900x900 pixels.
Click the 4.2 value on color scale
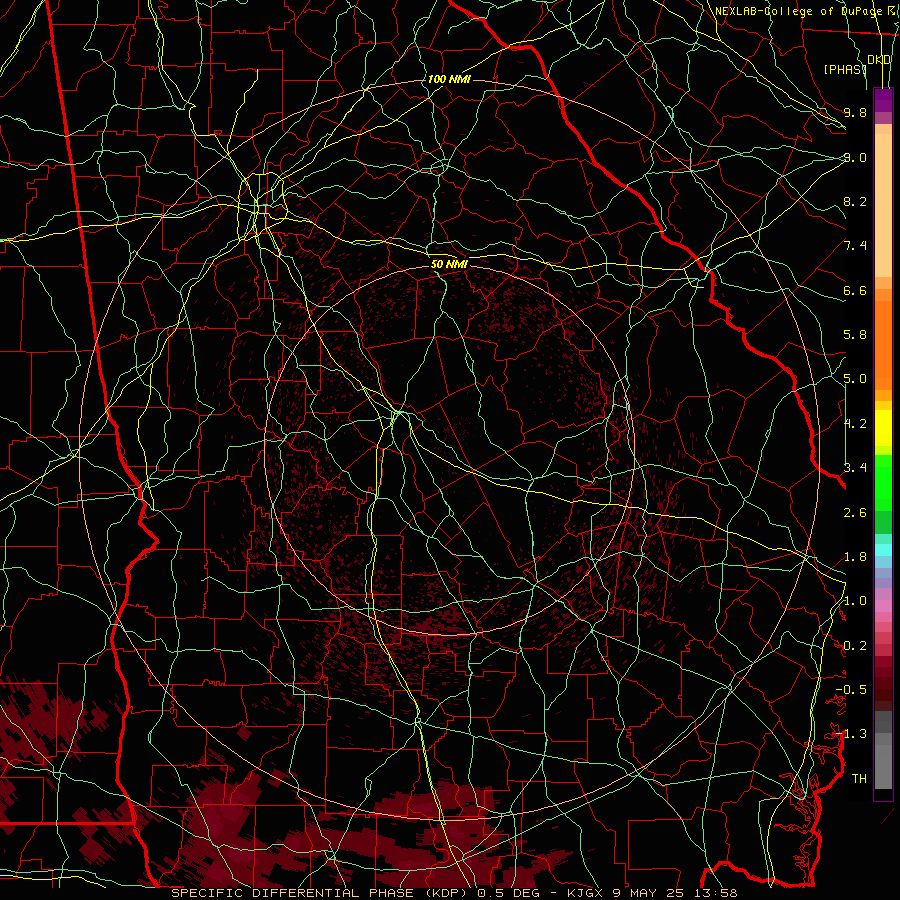pos(855,424)
